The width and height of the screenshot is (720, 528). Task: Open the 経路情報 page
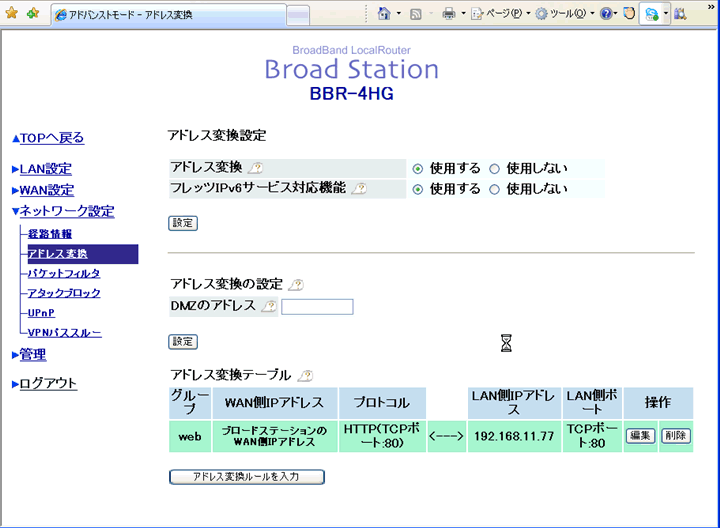(50, 234)
